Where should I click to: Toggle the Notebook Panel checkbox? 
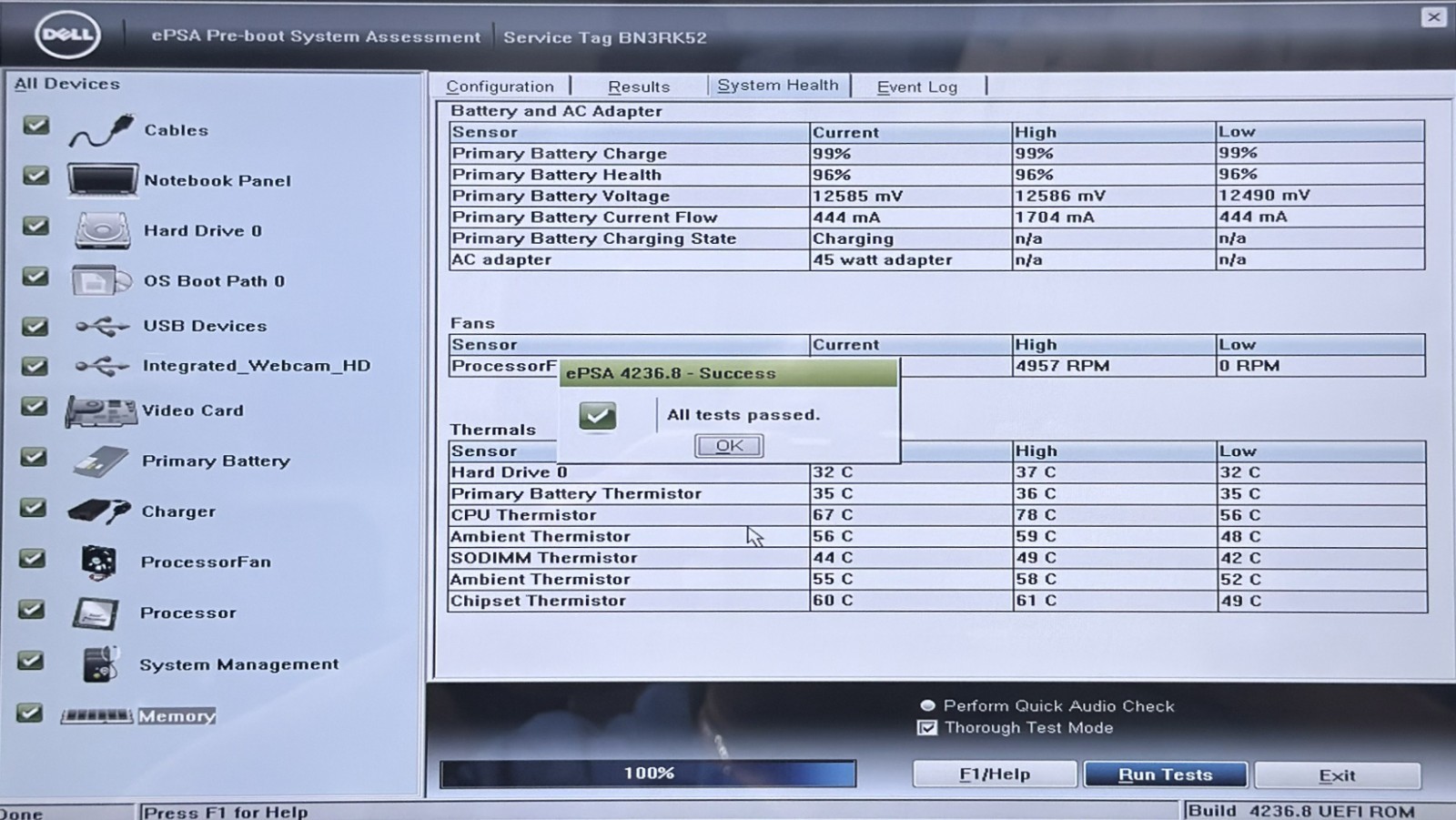(36, 175)
